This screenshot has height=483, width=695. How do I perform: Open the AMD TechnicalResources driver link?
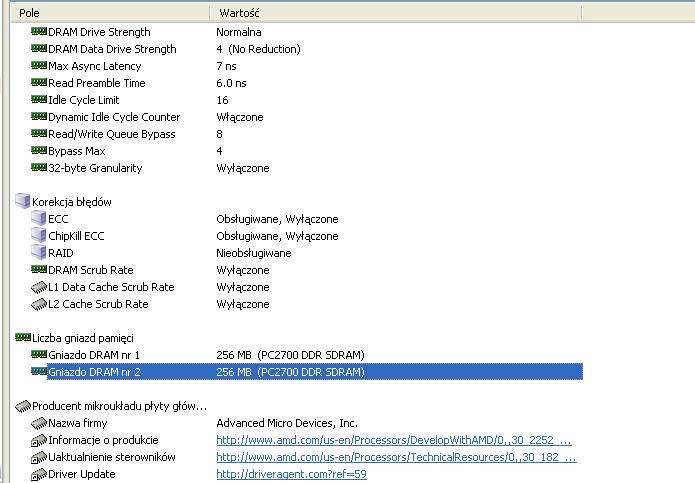pyautogui.click(x=396, y=457)
